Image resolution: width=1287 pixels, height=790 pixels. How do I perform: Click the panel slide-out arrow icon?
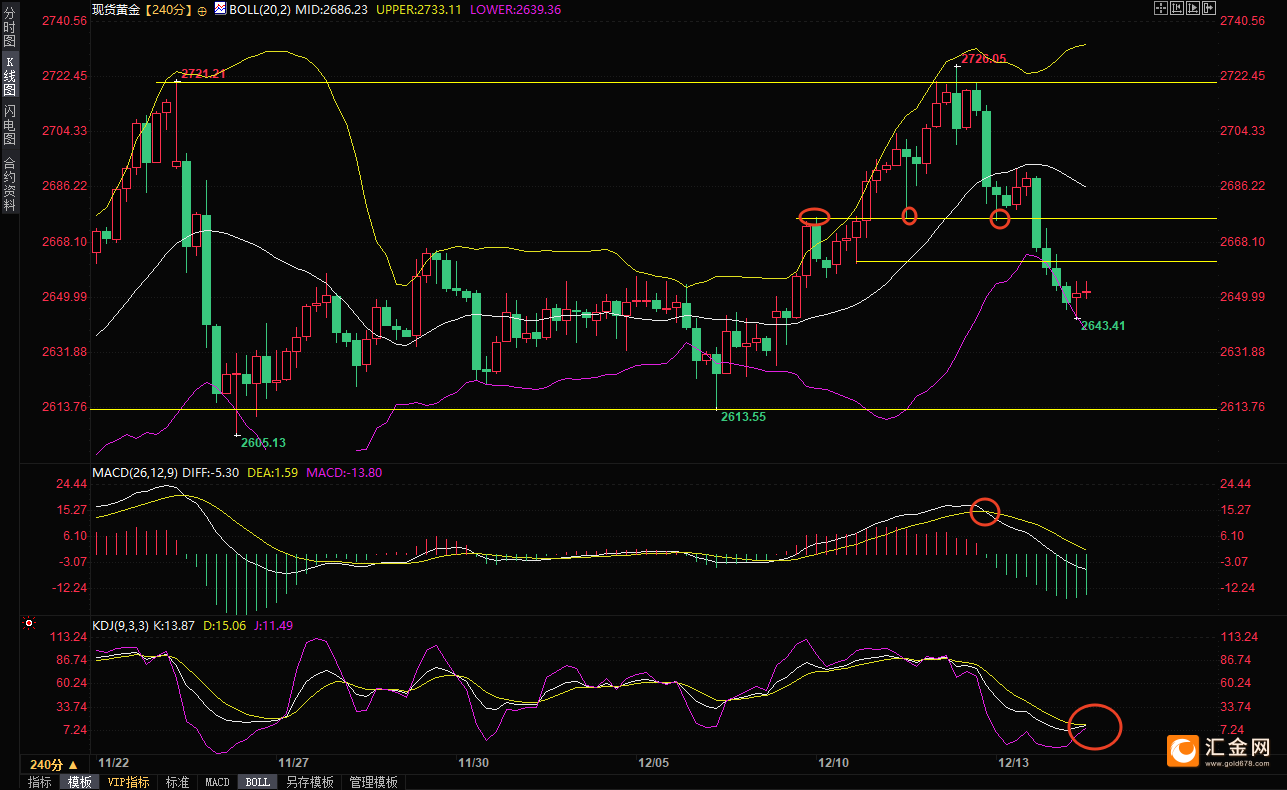1209,8
